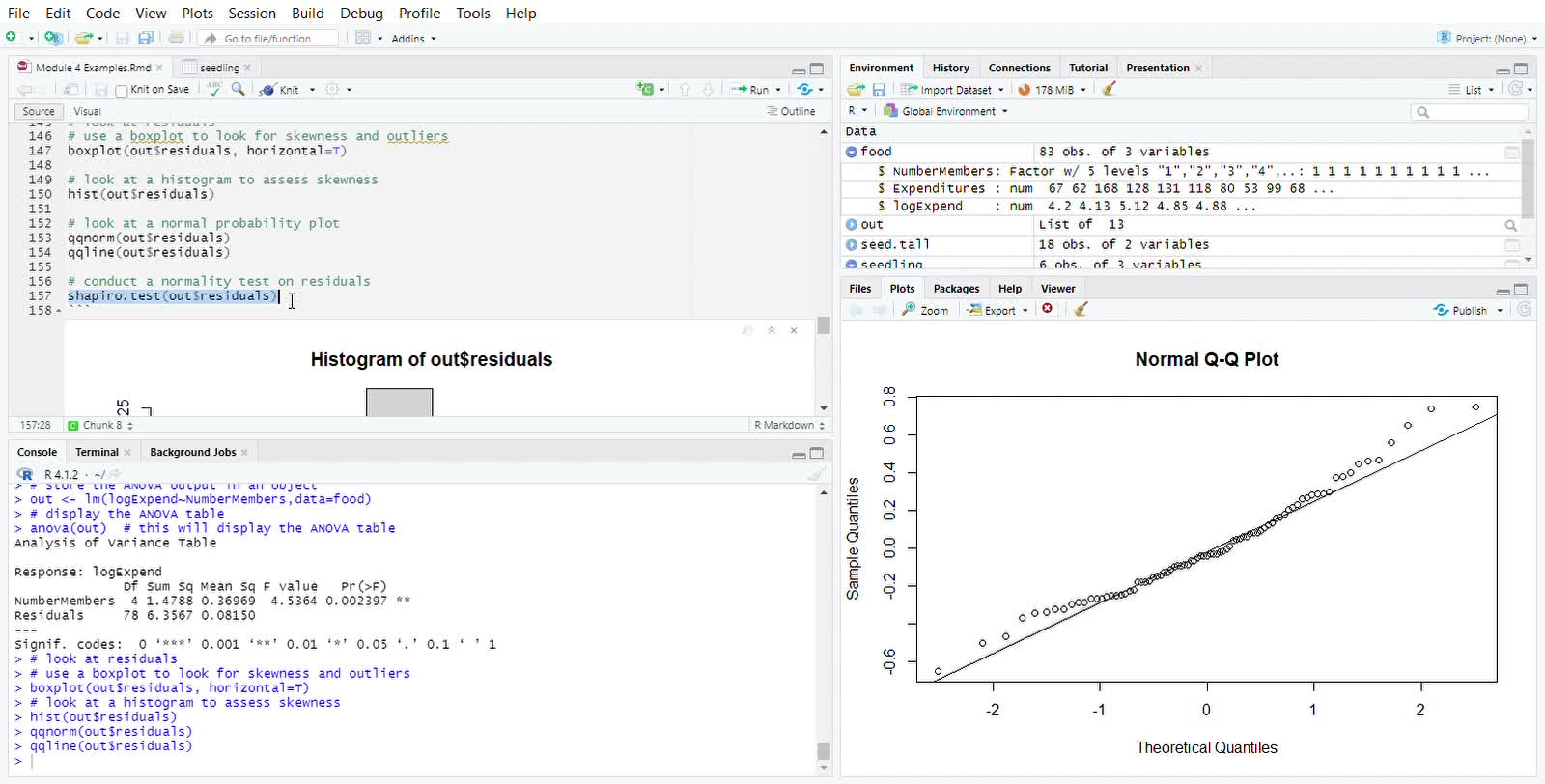Open the Export plot dropdown

tap(998, 310)
